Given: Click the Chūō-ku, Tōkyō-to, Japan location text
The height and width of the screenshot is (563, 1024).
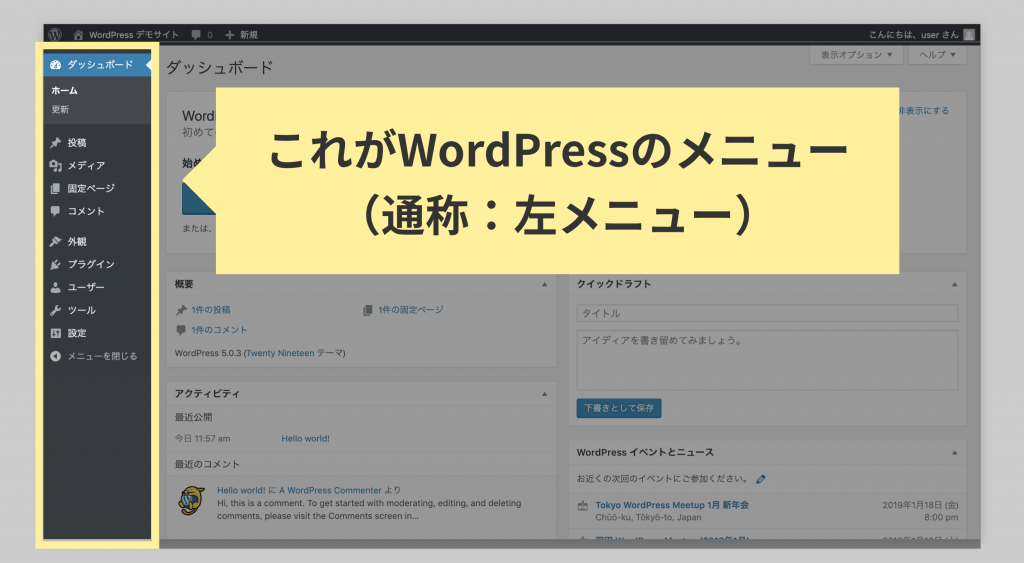Looking at the screenshot, I should (x=648, y=517).
